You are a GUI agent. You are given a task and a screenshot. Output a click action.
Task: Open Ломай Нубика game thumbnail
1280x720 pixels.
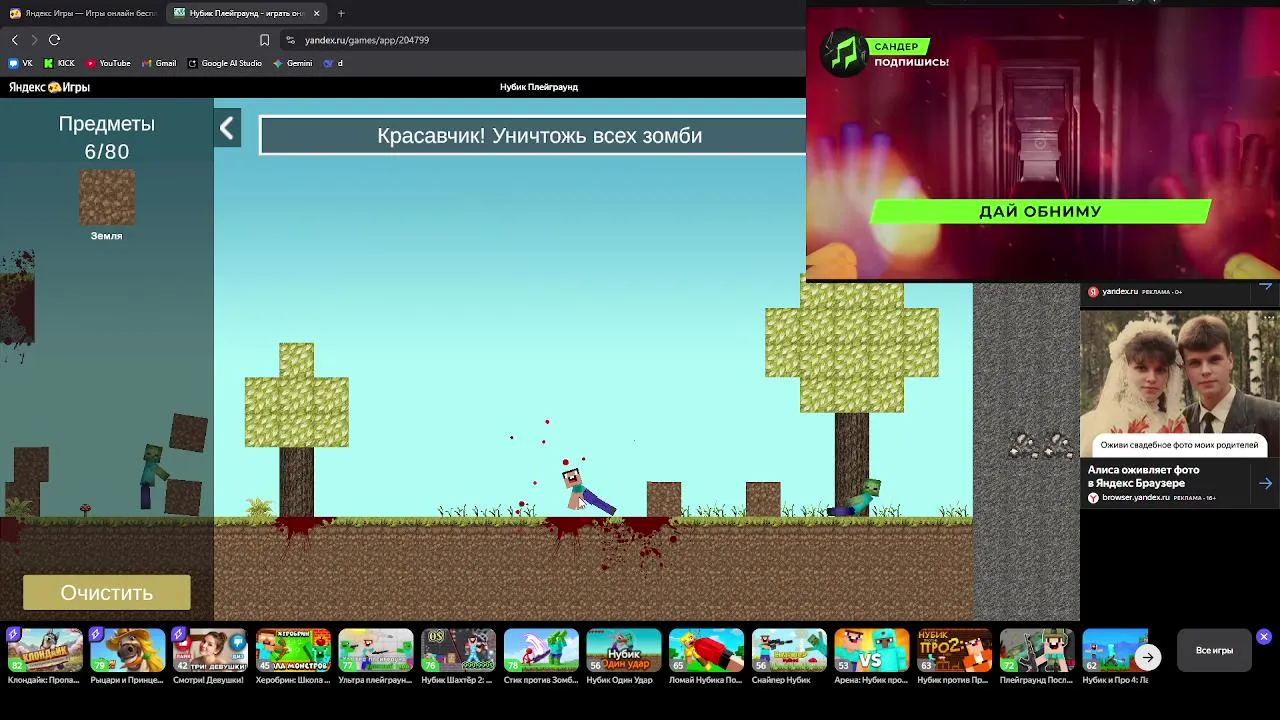tap(706, 651)
